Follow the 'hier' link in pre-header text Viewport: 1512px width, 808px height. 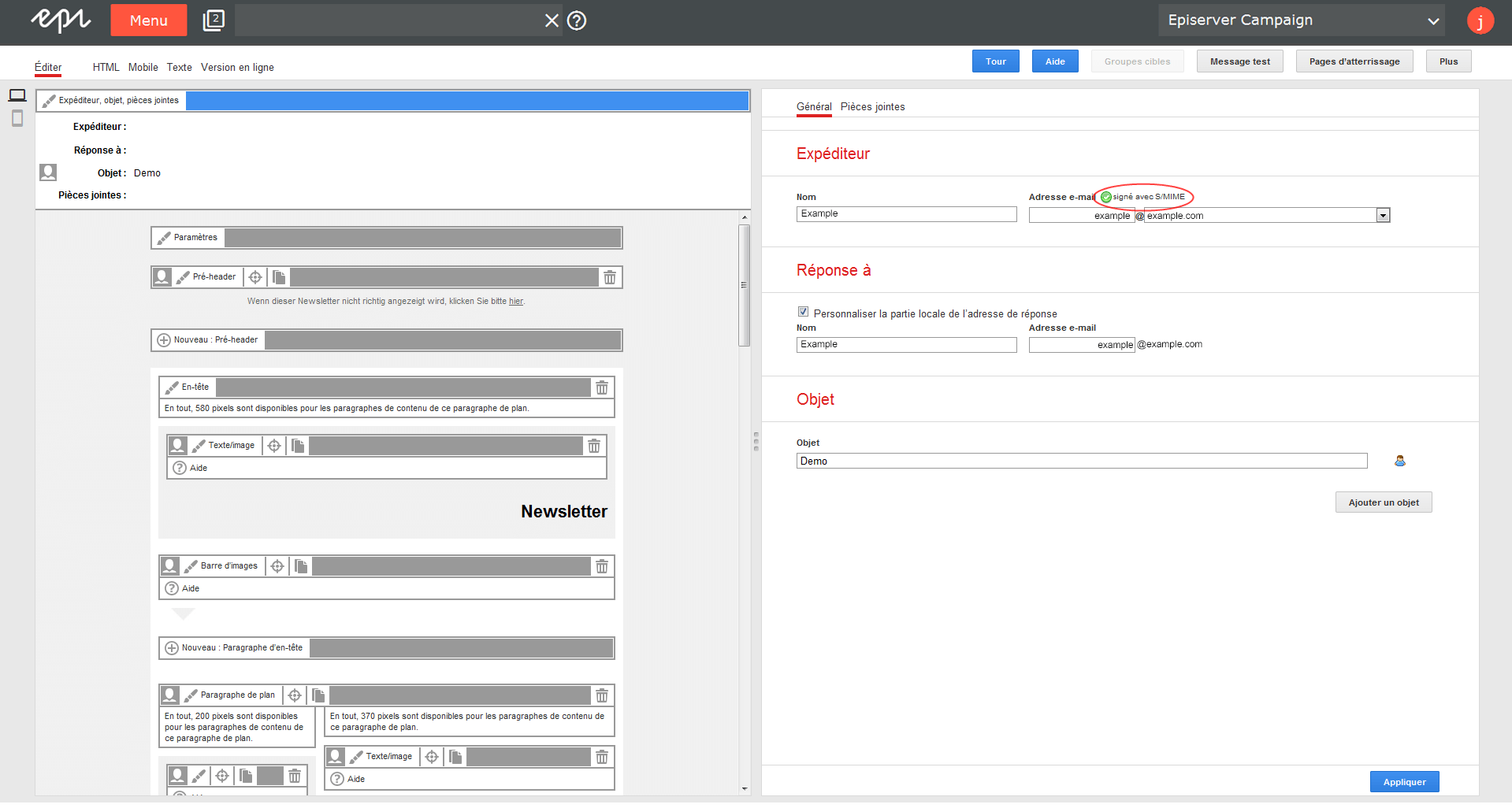[x=515, y=302]
